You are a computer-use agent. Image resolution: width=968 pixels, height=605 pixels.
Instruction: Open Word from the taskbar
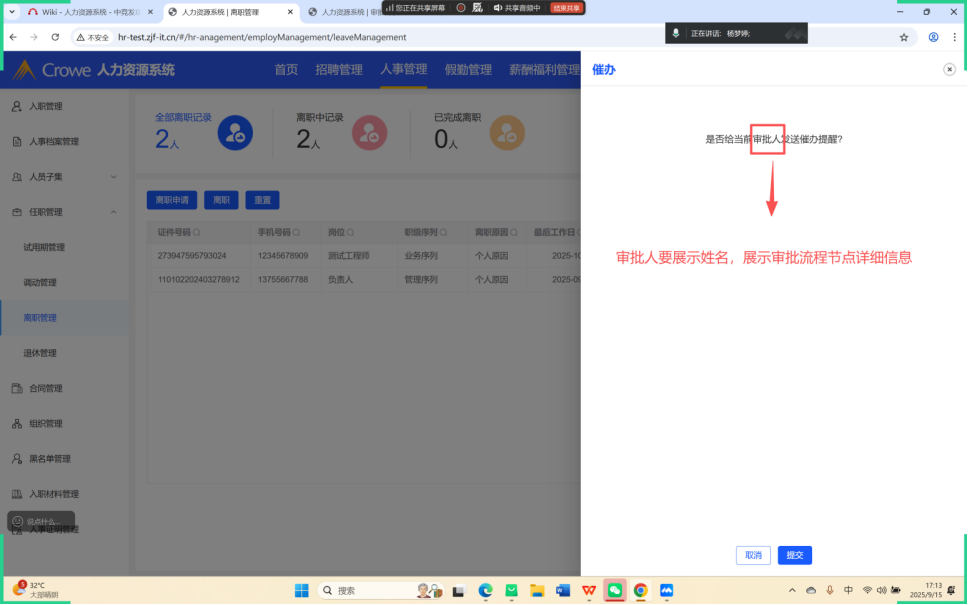pyautogui.click(x=562, y=591)
